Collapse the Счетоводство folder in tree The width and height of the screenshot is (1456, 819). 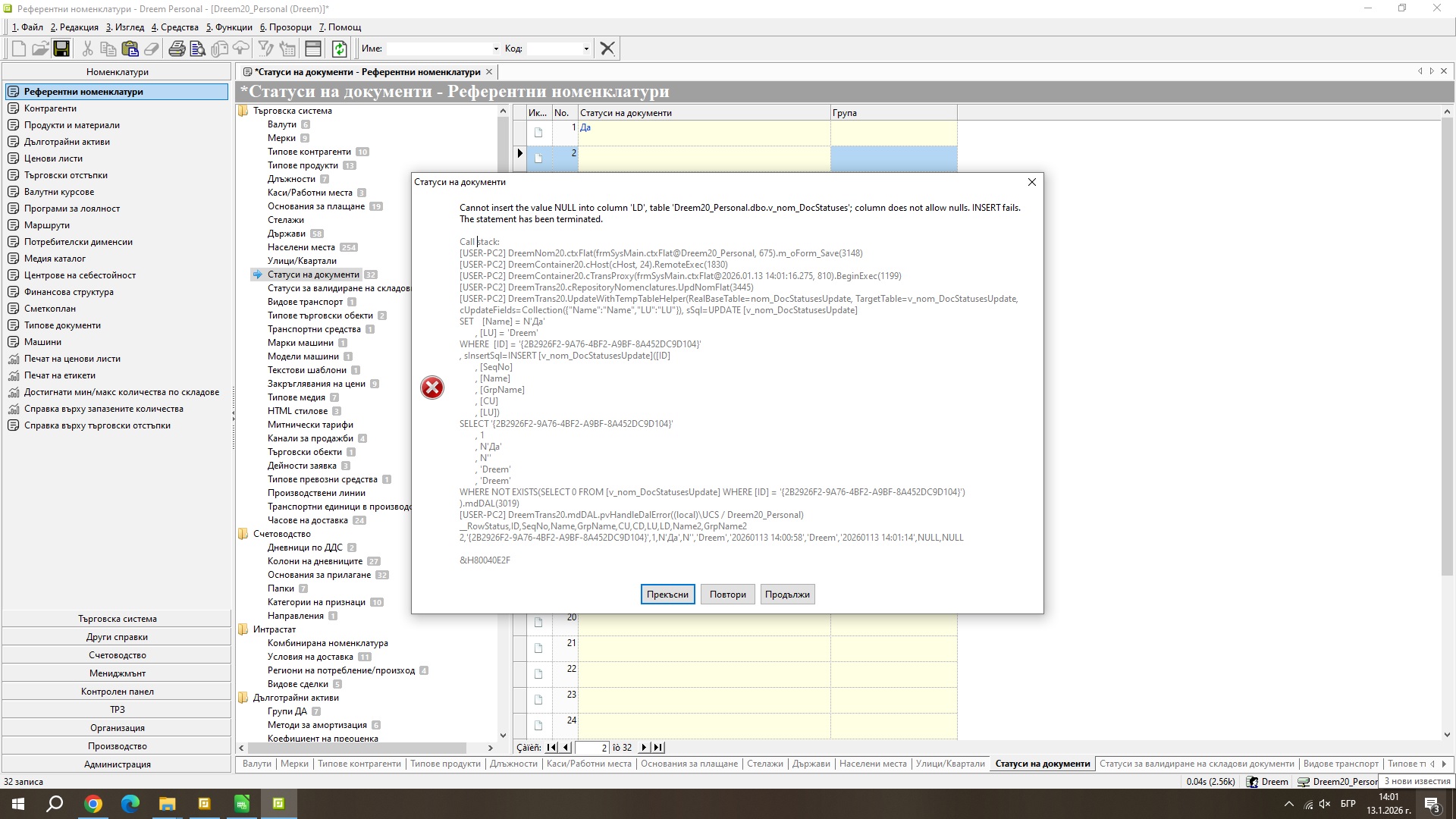tap(243, 534)
